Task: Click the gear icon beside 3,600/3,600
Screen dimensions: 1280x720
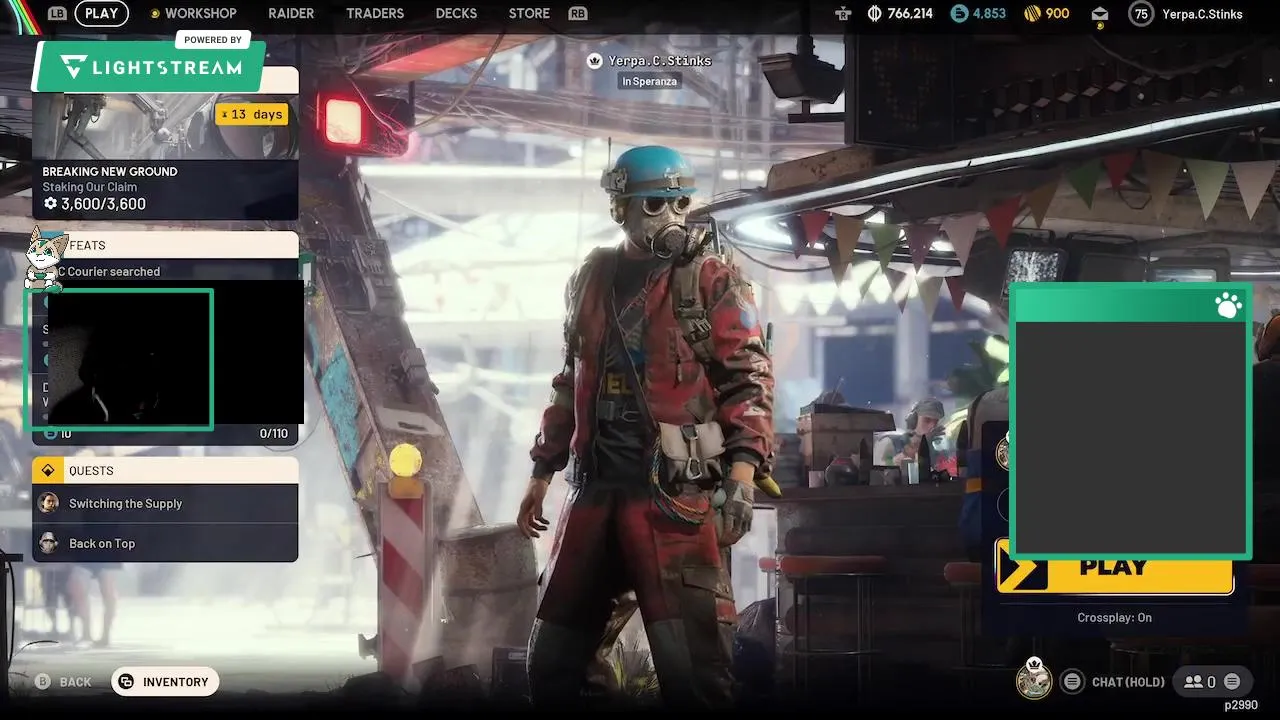Action: pos(50,204)
